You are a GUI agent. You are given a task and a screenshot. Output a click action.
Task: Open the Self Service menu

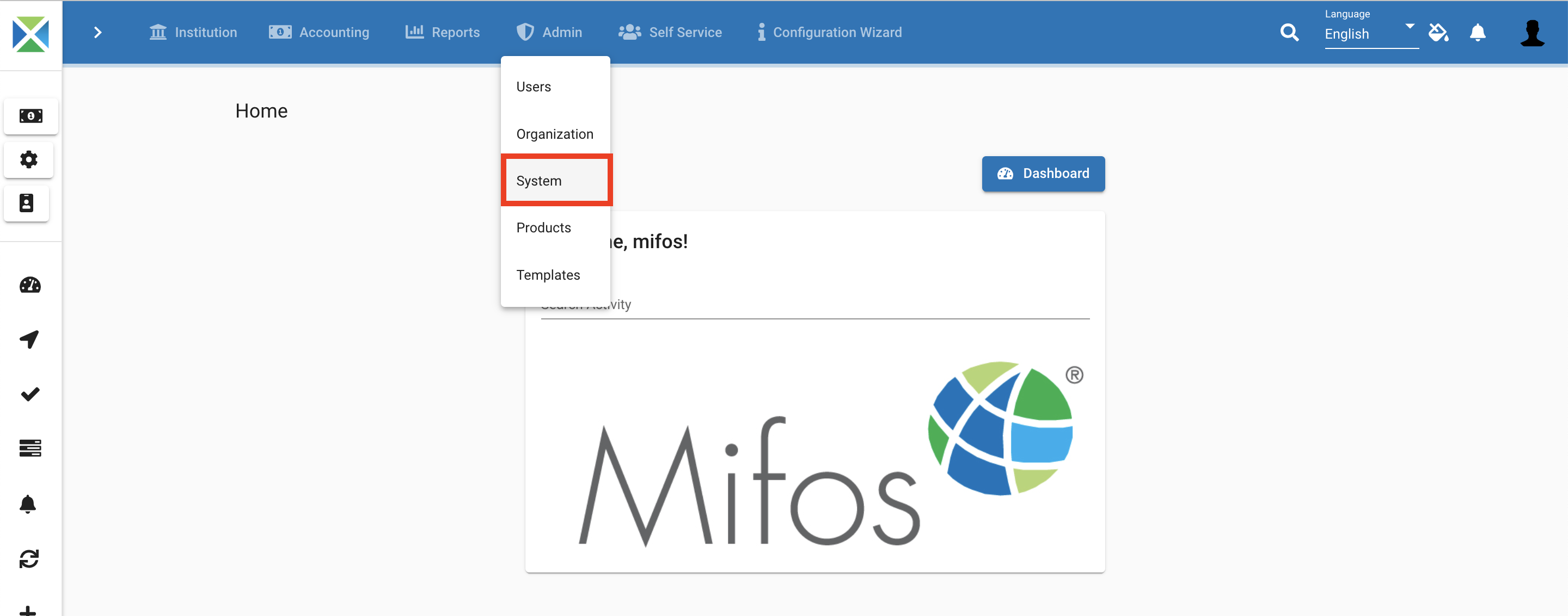tap(670, 32)
